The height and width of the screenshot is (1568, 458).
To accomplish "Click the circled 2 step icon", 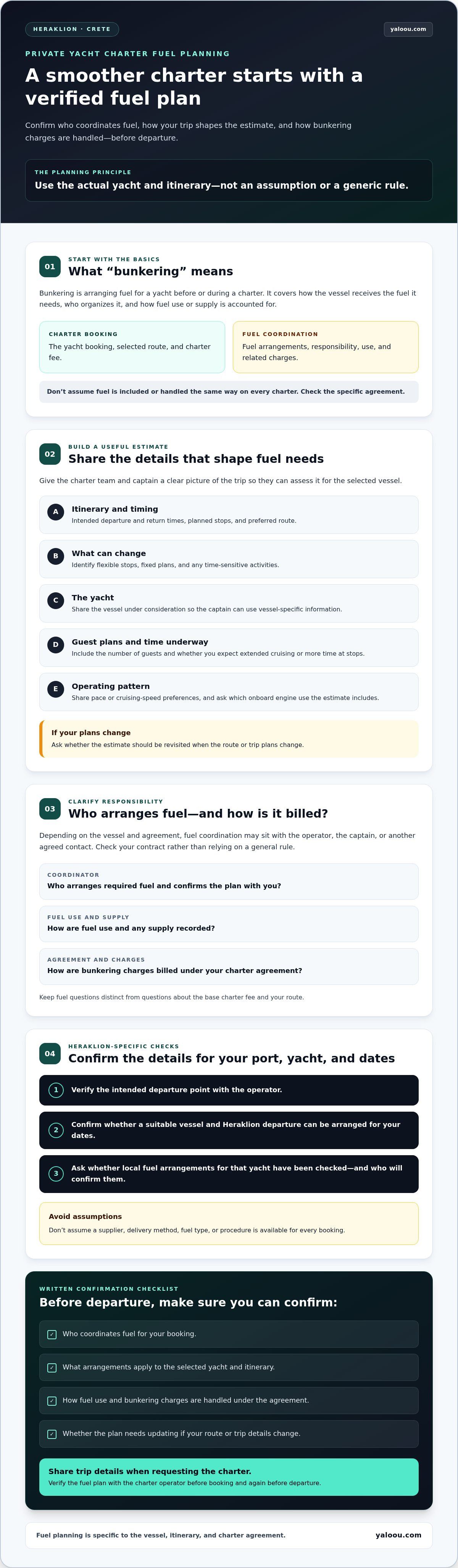I will click(x=56, y=1130).
